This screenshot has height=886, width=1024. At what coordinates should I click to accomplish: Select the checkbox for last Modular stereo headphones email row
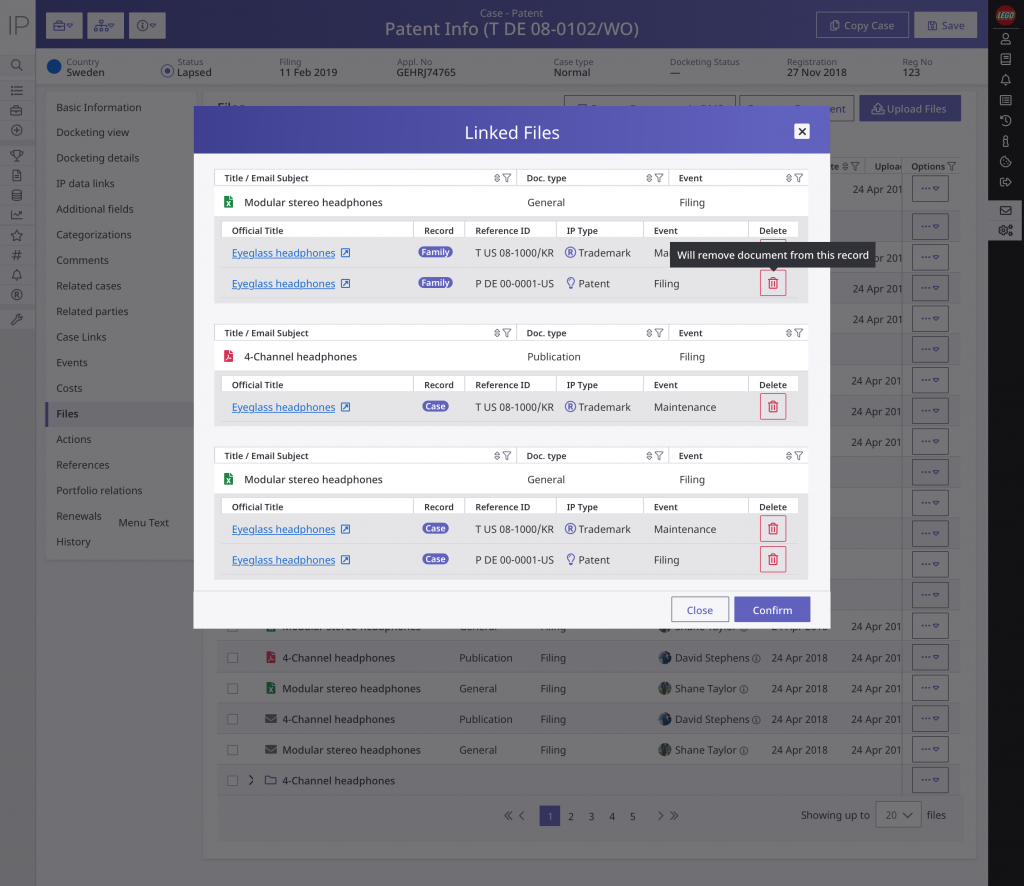pyautogui.click(x=232, y=750)
